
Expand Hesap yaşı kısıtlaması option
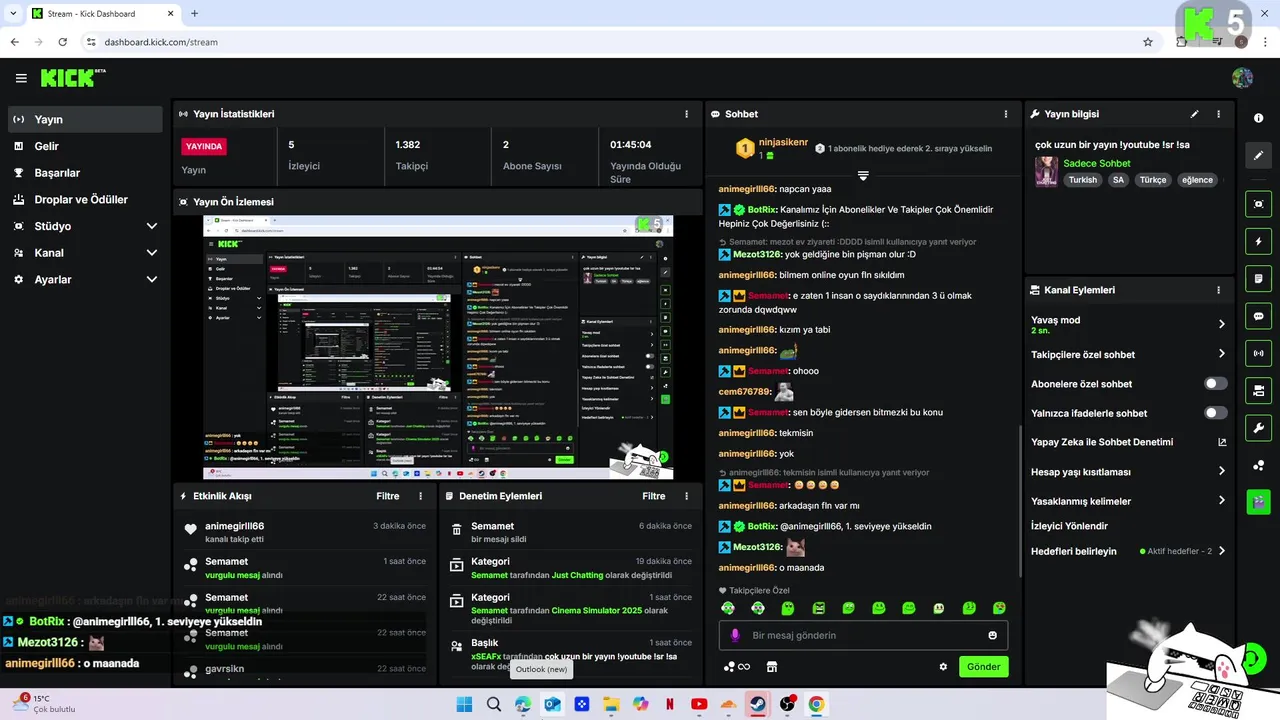tap(1221, 471)
